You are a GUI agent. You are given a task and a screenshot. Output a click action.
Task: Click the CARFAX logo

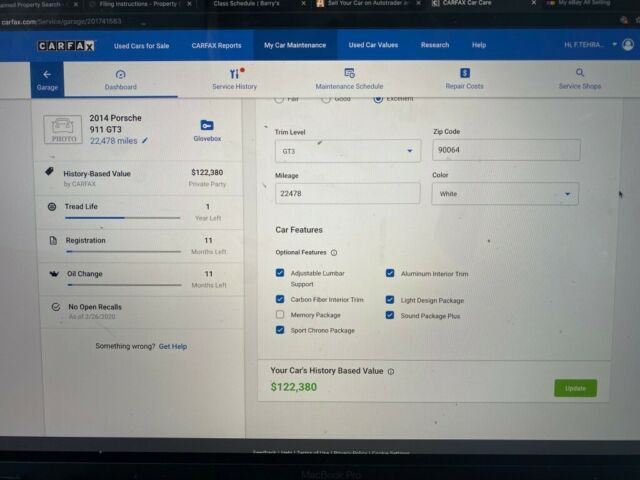point(66,46)
